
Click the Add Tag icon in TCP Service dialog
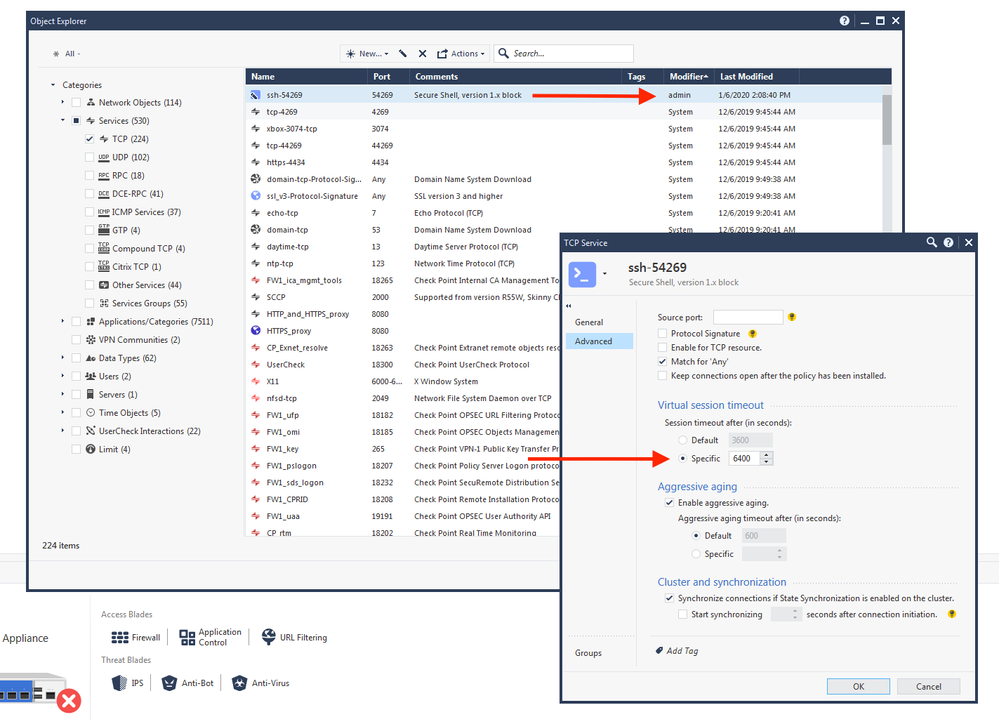tap(659, 651)
